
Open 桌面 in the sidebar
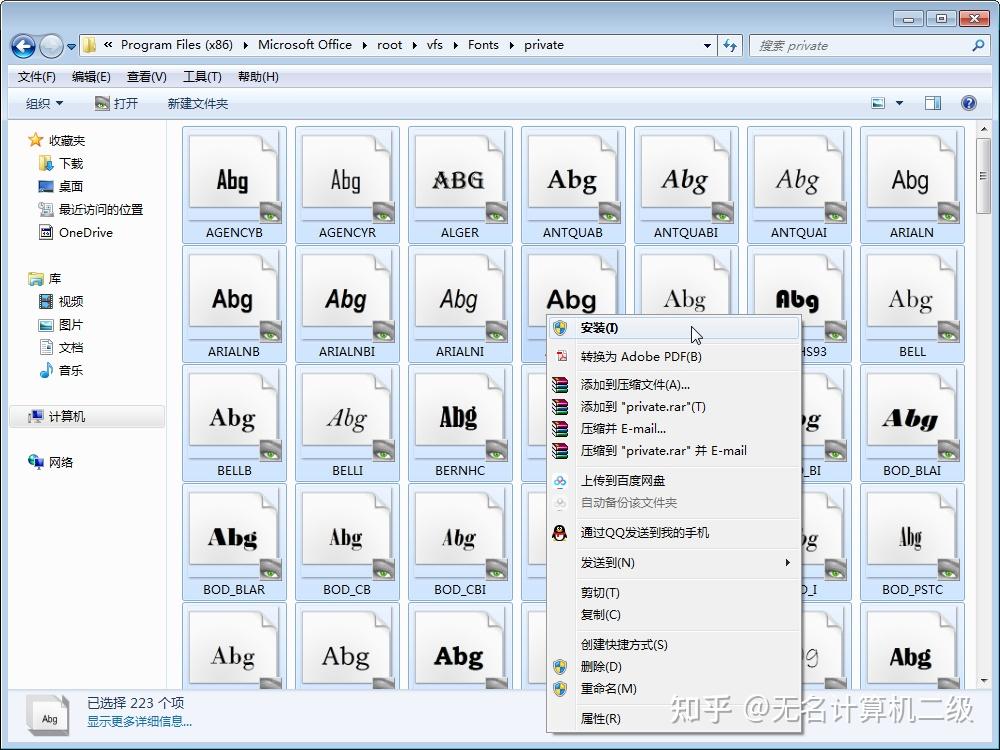pos(61,186)
